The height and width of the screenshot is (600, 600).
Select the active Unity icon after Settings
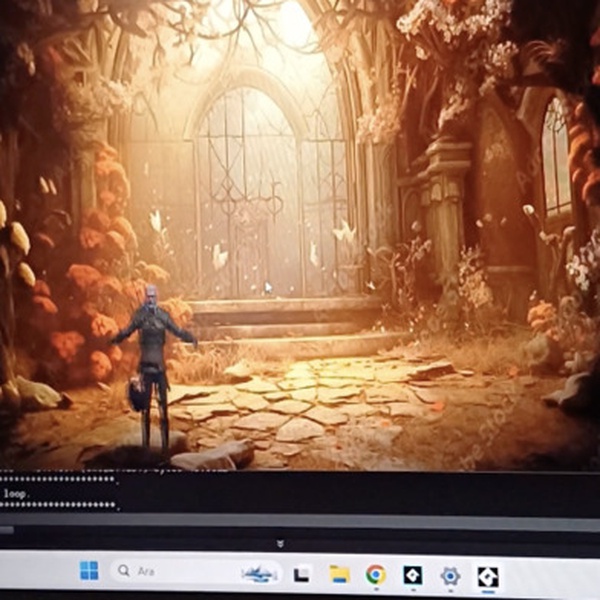point(487,577)
